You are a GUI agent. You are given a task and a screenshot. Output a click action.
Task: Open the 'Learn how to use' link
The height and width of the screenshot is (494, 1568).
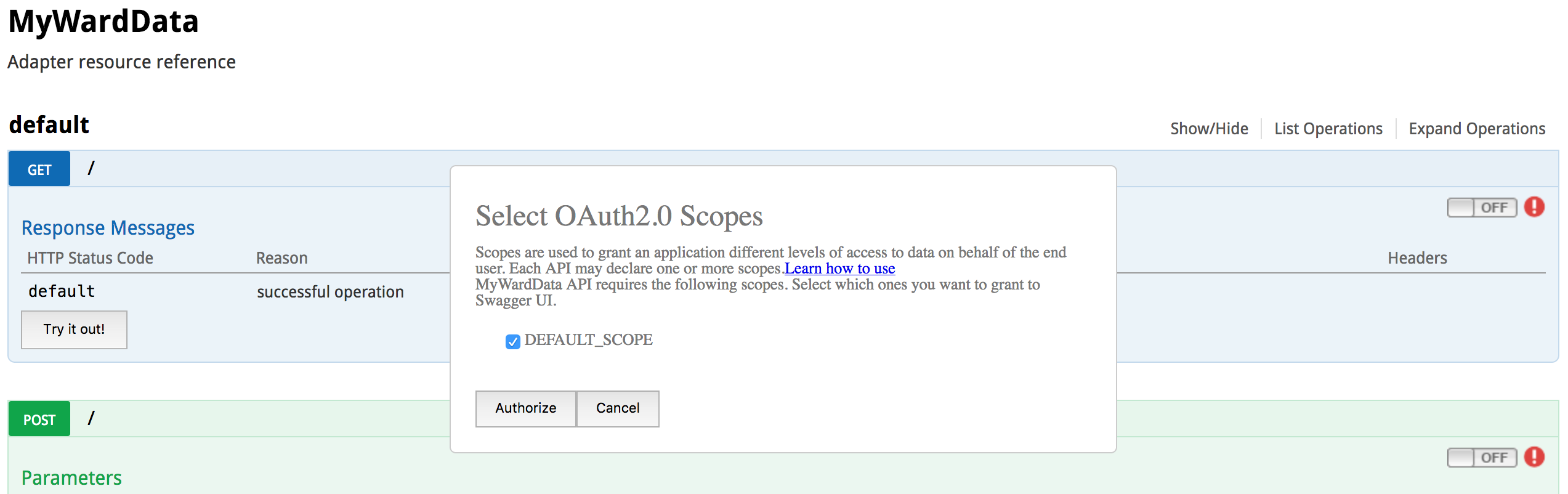[839, 269]
